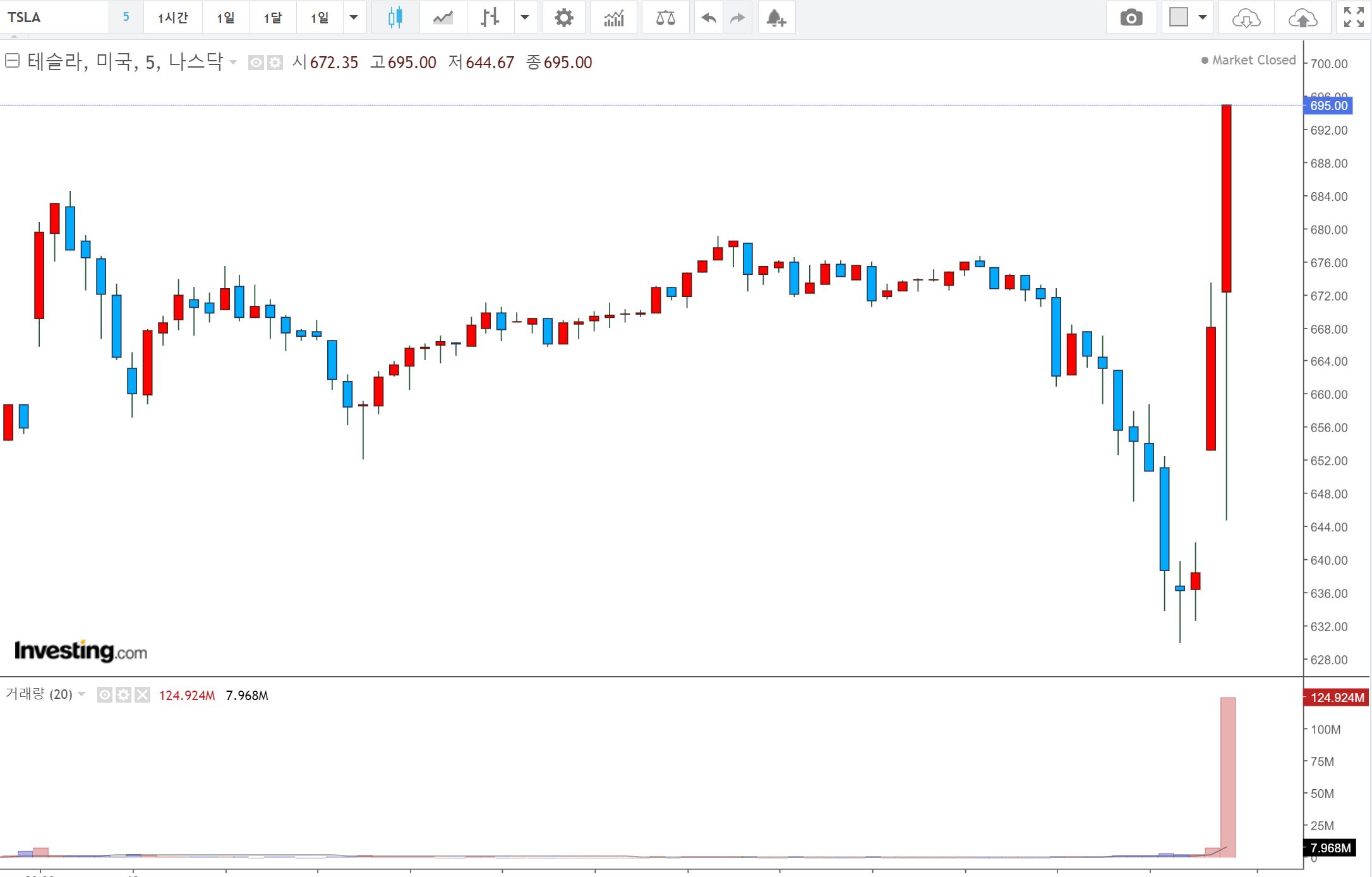Load chart layout from cloud download icon
This screenshot has height=877, width=1372.
point(1246,17)
